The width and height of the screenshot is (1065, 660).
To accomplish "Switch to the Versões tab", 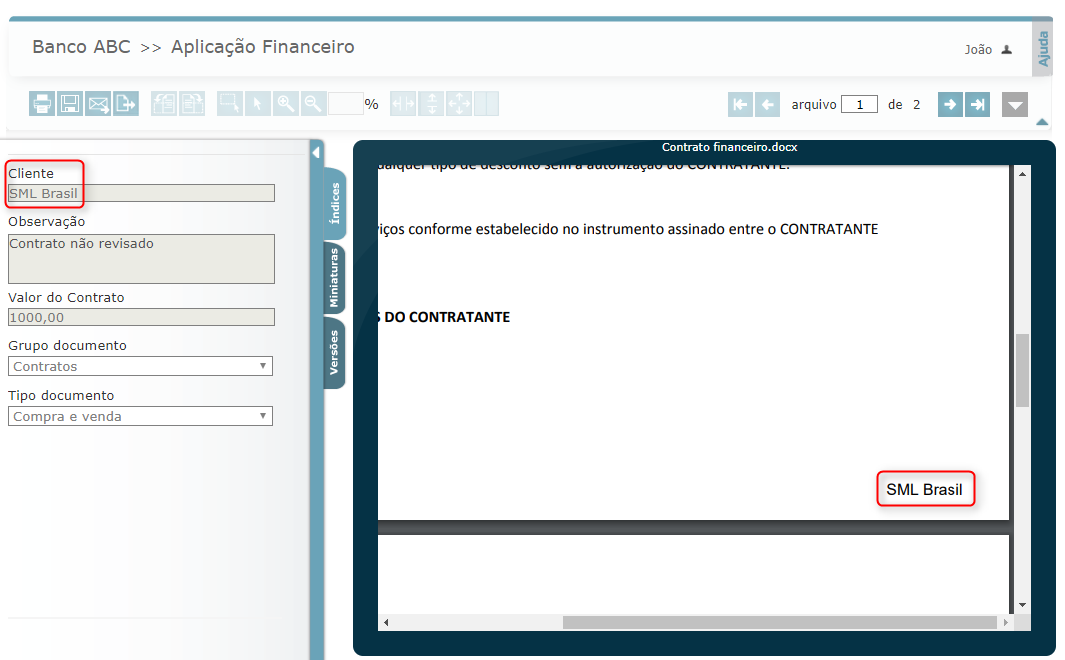I will point(335,352).
